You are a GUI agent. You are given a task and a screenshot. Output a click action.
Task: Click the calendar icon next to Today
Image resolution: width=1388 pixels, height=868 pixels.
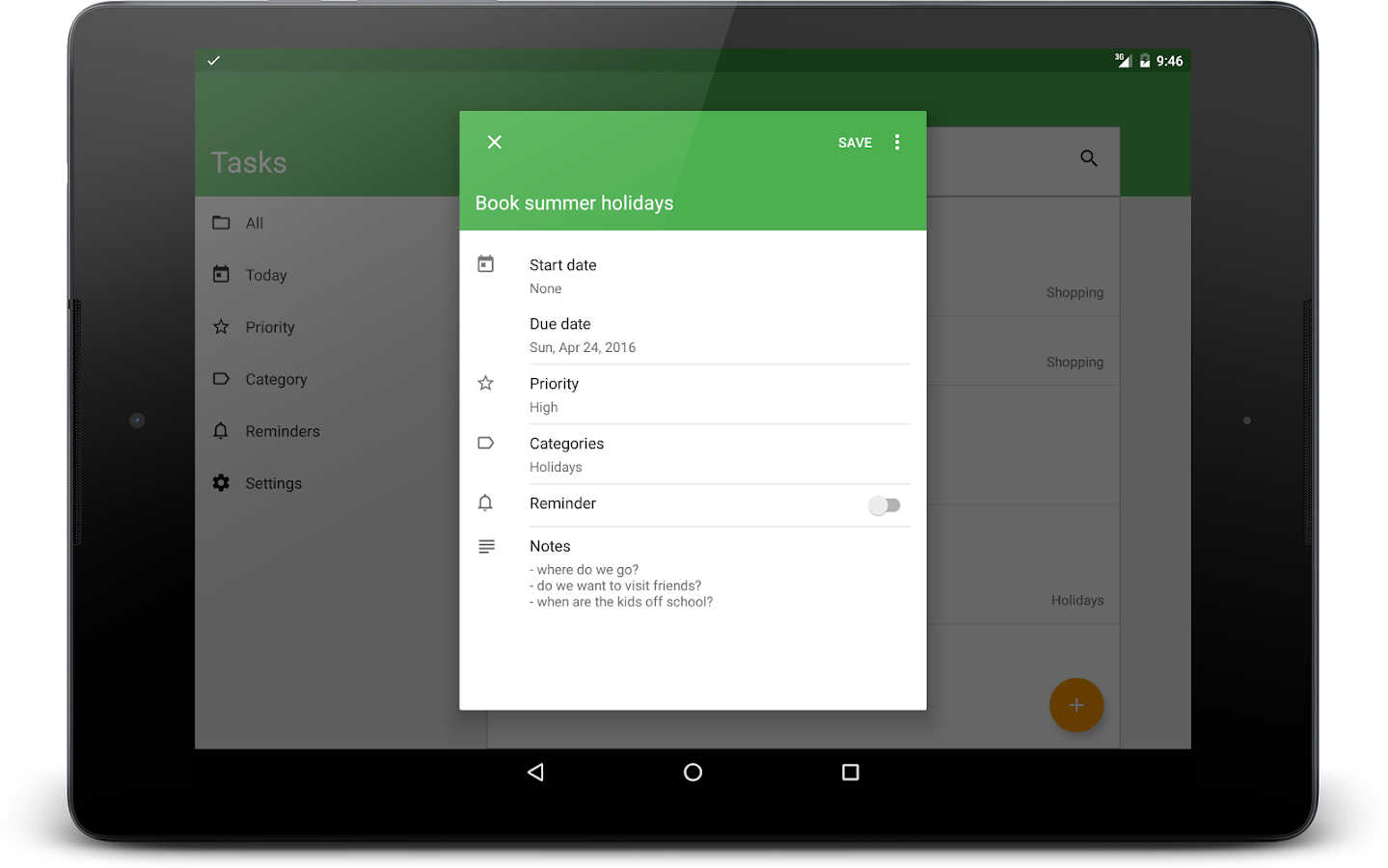pos(221,274)
